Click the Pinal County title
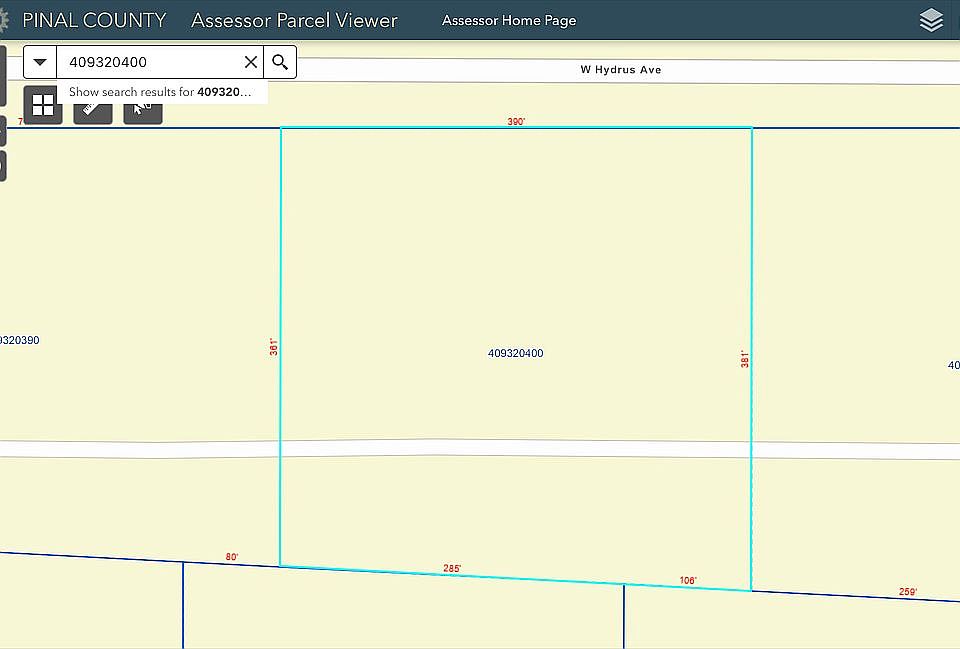Viewport: 960px width, 649px height. click(x=94, y=20)
